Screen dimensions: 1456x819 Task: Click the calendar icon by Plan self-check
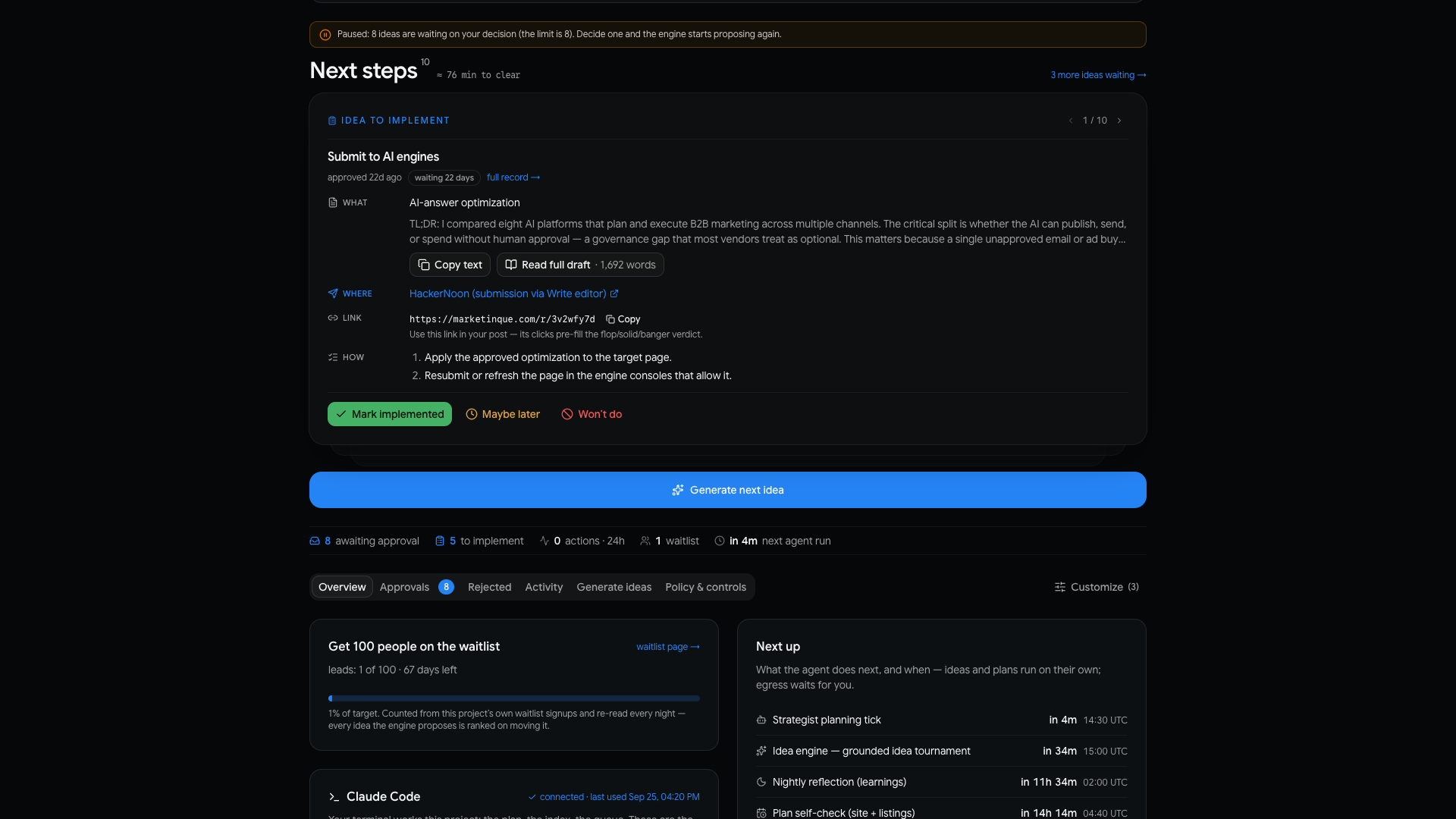point(761,813)
